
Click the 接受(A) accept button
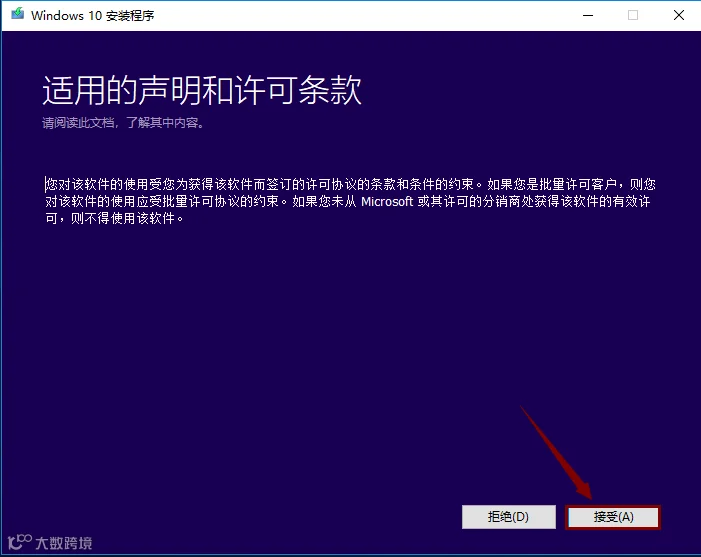pyautogui.click(x=613, y=517)
